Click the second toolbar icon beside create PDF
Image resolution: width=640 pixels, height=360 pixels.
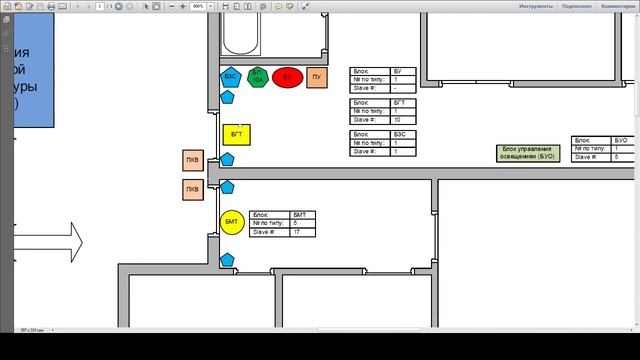click(x=18, y=6)
